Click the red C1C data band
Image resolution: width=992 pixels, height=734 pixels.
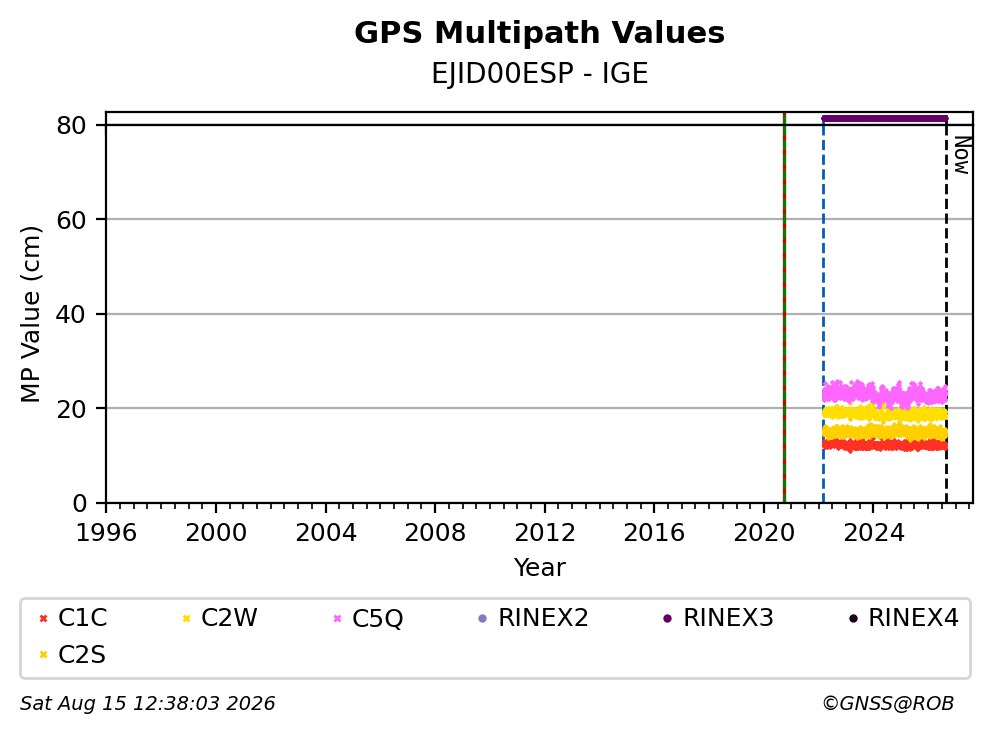(884, 445)
